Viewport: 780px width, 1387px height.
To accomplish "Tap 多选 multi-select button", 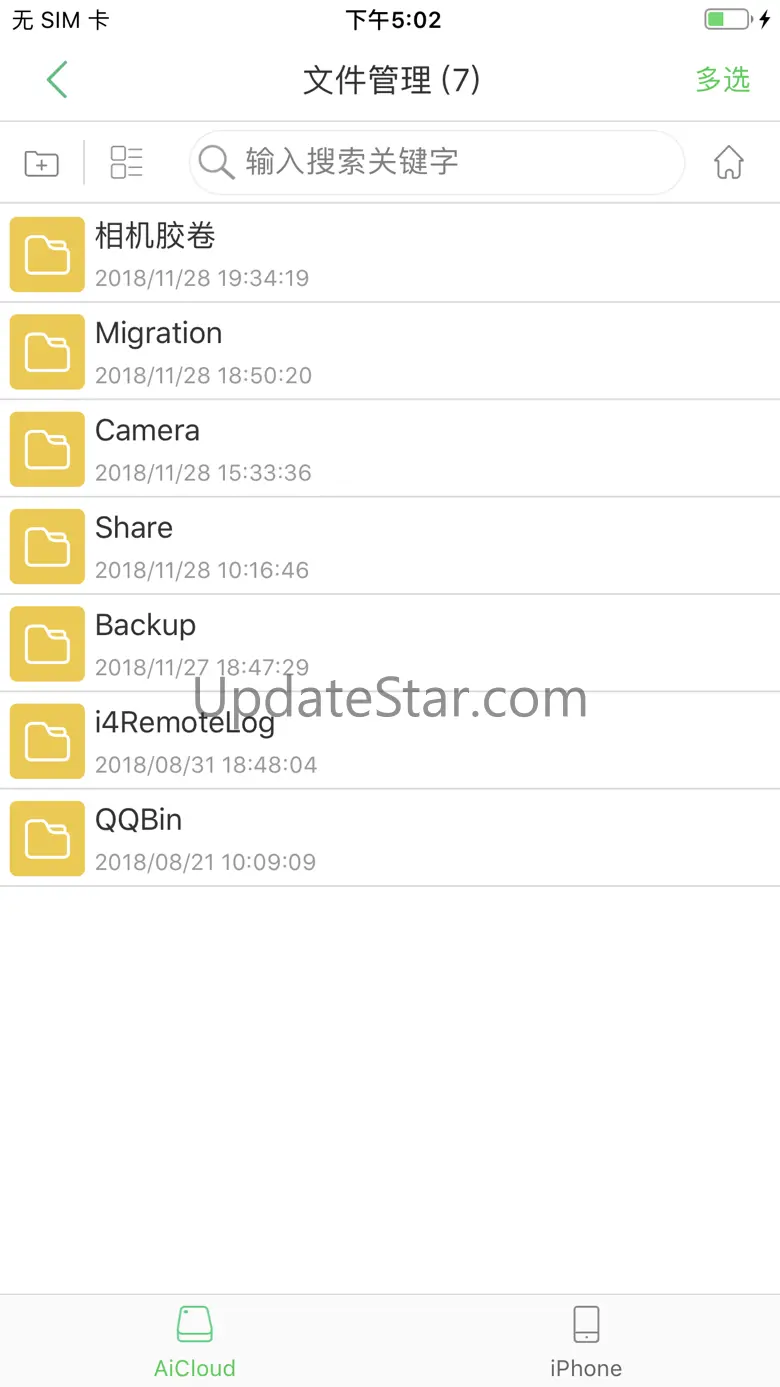I will coord(723,80).
